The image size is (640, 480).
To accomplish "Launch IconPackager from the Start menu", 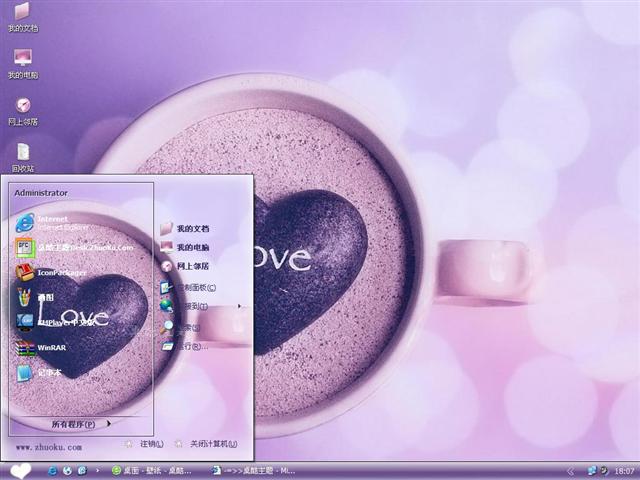I will (x=51, y=273).
